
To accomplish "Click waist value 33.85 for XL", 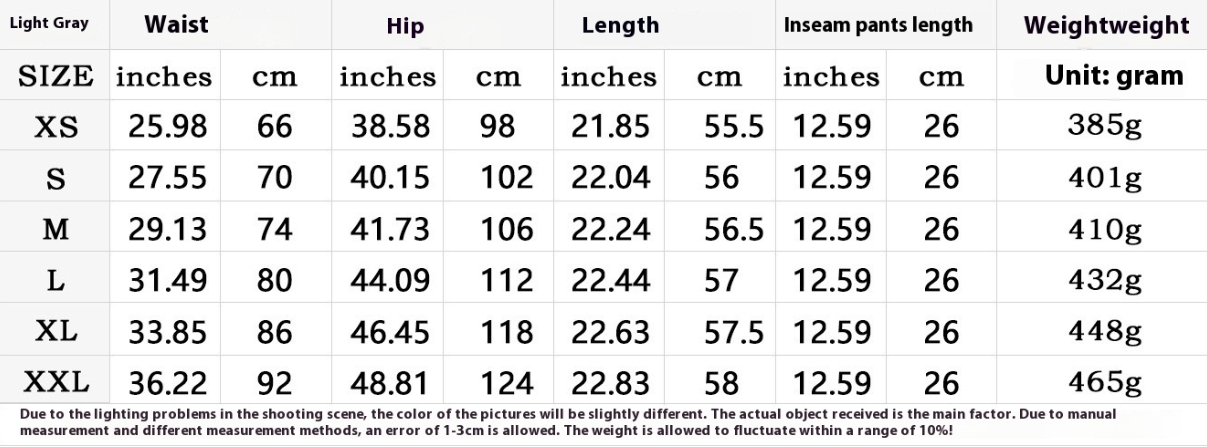I will click(x=168, y=331).
